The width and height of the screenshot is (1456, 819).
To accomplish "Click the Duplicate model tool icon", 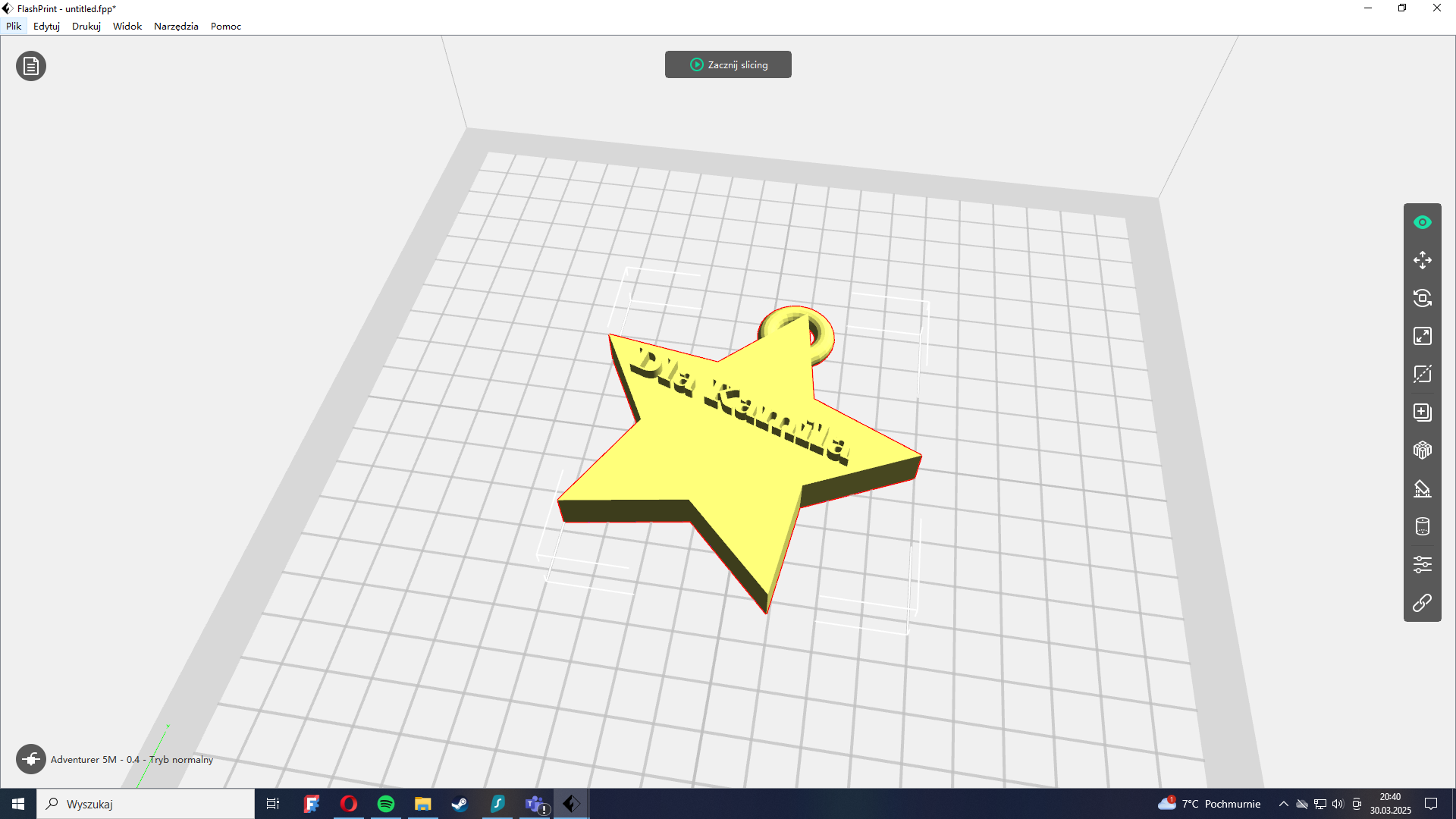I will 1422,412.
